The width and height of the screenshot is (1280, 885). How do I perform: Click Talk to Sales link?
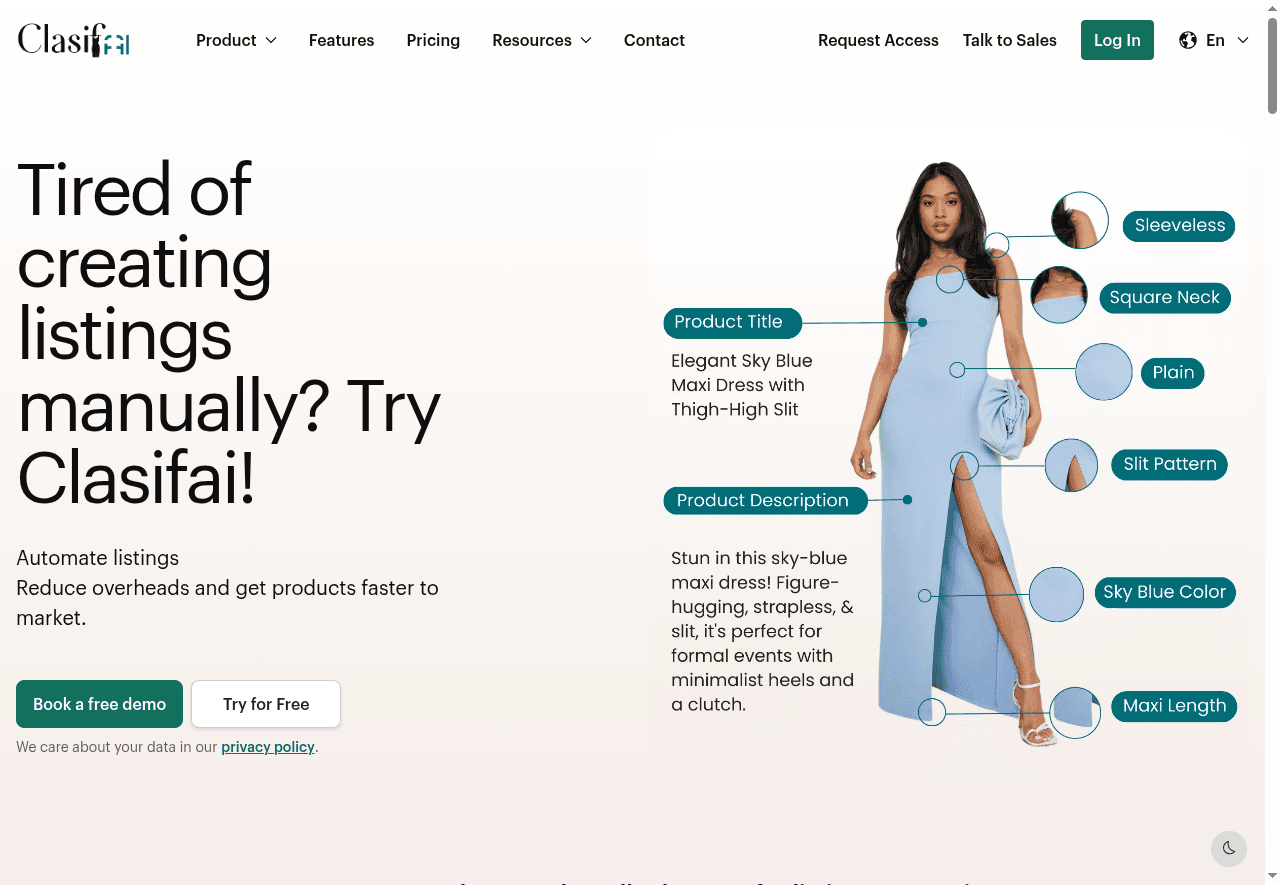1010,40
